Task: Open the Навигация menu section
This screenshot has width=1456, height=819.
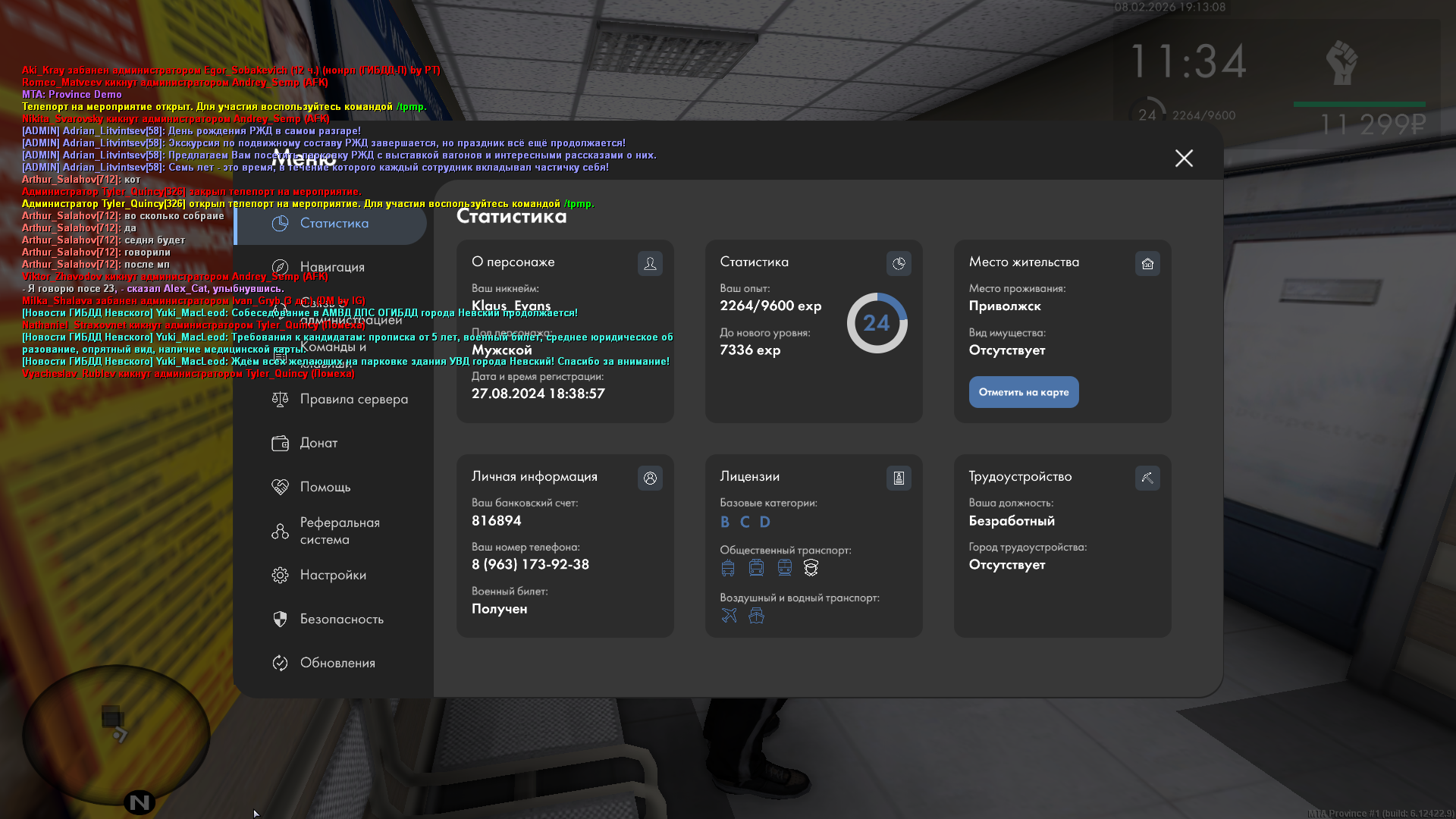Action: [x=332, y=267]
